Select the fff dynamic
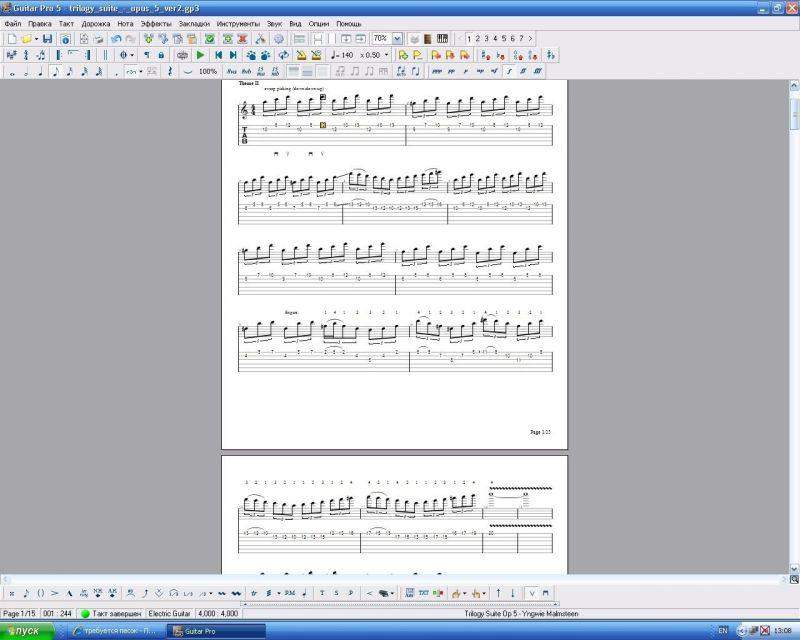800x640 pixels. click(537, 72)
